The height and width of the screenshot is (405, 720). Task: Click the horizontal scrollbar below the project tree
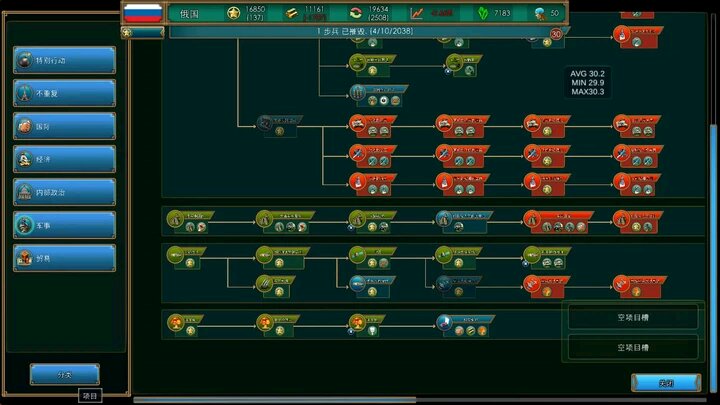(x=275, y=400)
